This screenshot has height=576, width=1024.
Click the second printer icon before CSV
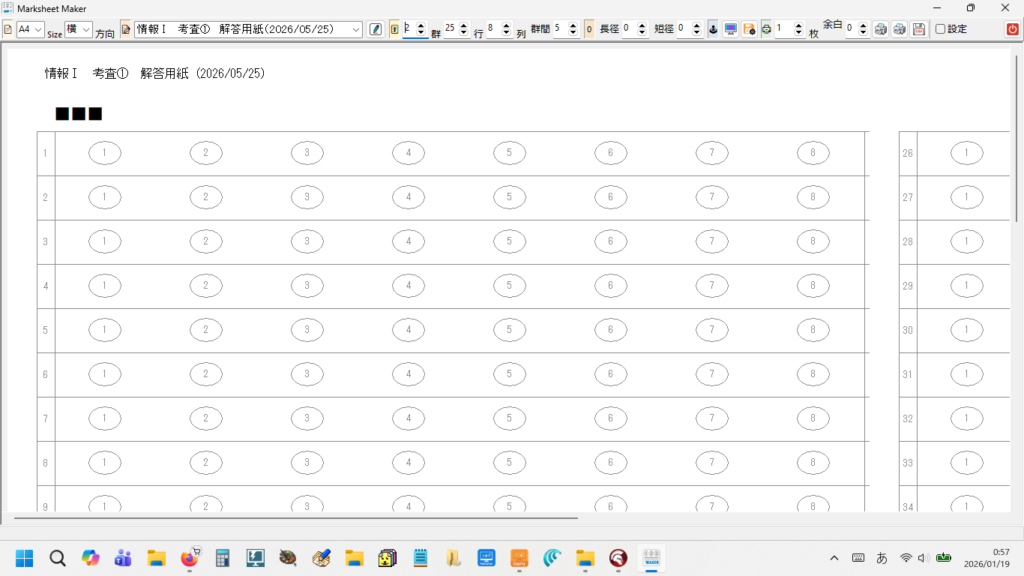click(899, 29)
